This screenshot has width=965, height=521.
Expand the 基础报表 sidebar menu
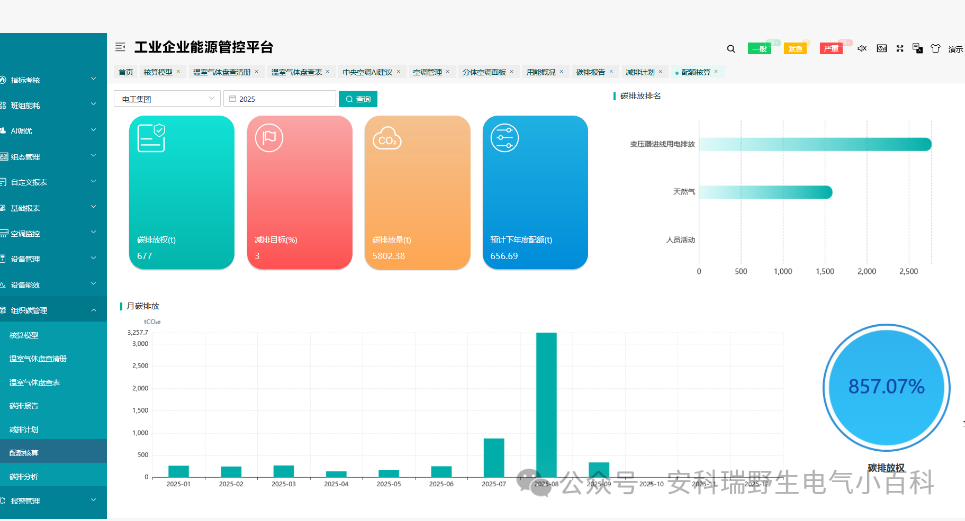[54, 208]
